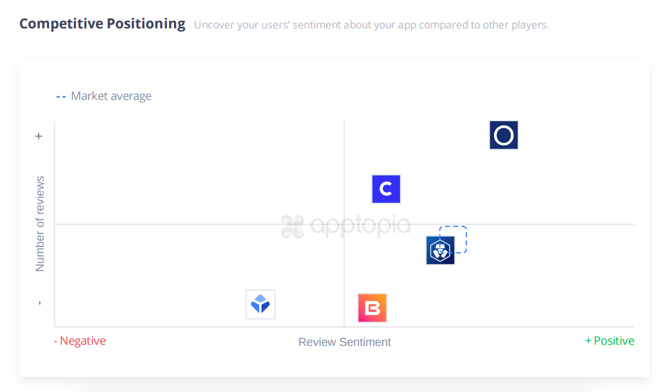The height and width of the screenshot is (392, 668).
Task: Click the Apptopia watermark logo
Action: click(292, 226)
